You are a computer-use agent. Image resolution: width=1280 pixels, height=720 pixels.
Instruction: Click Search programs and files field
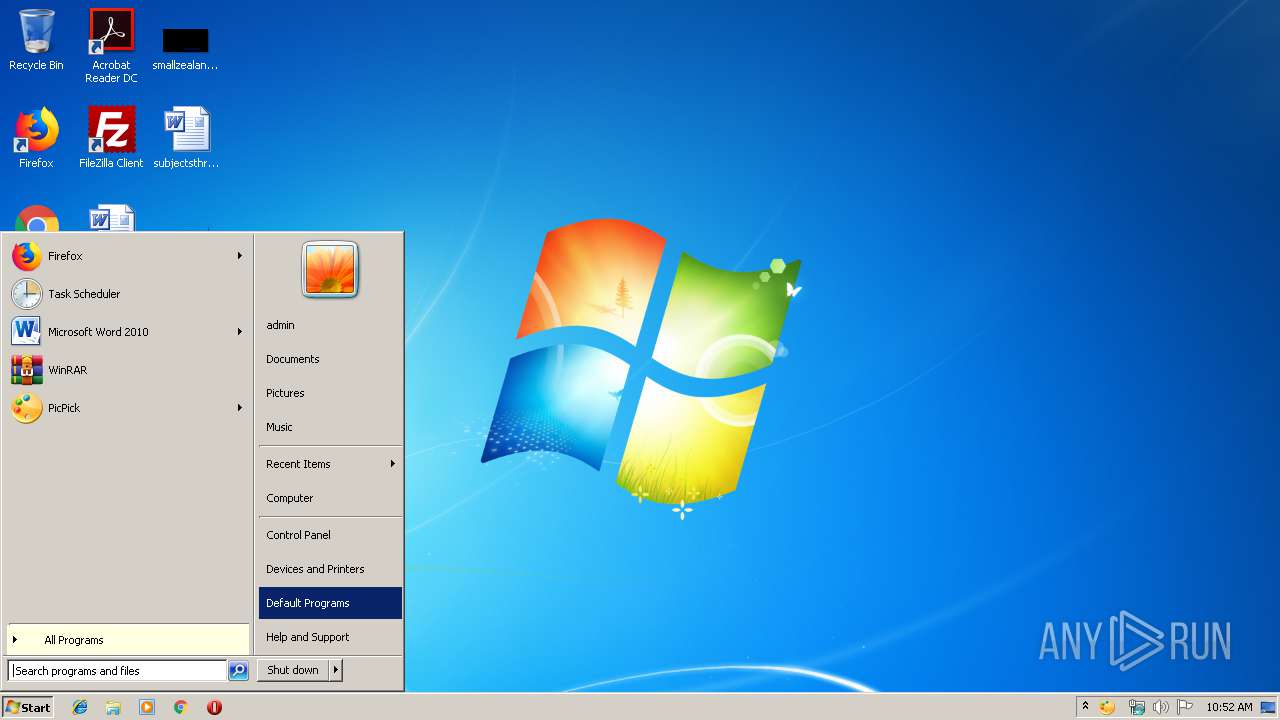coord(117,671)
